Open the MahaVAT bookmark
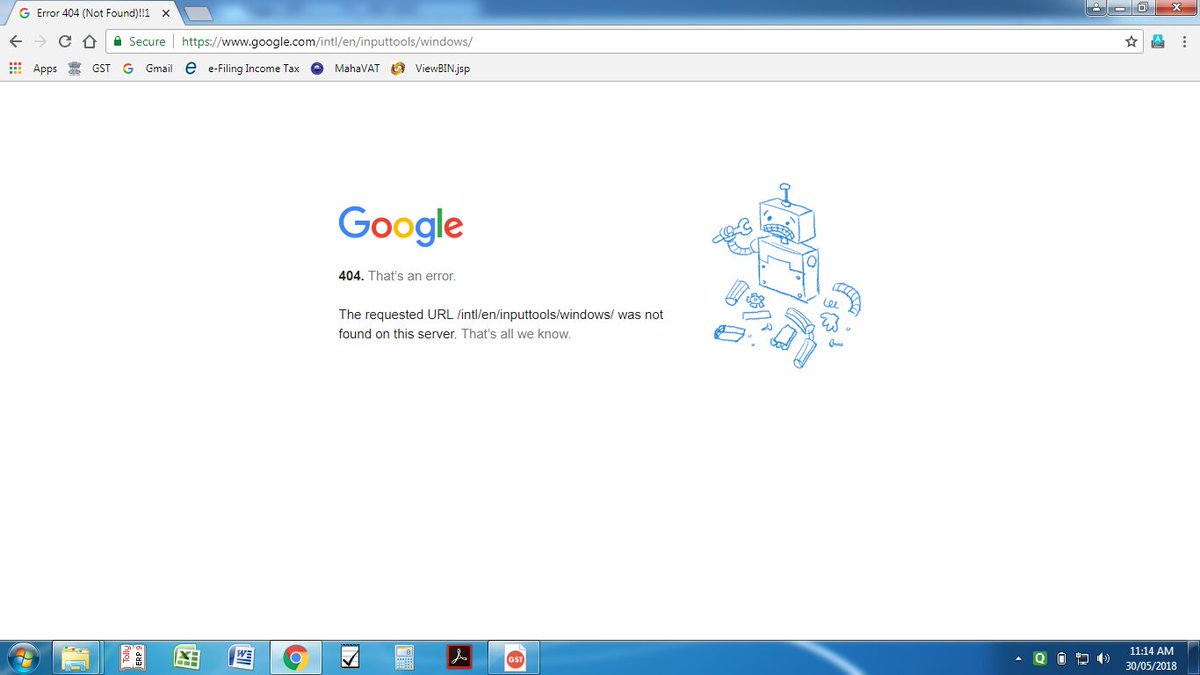1200x675 pixels. point(345,69)
